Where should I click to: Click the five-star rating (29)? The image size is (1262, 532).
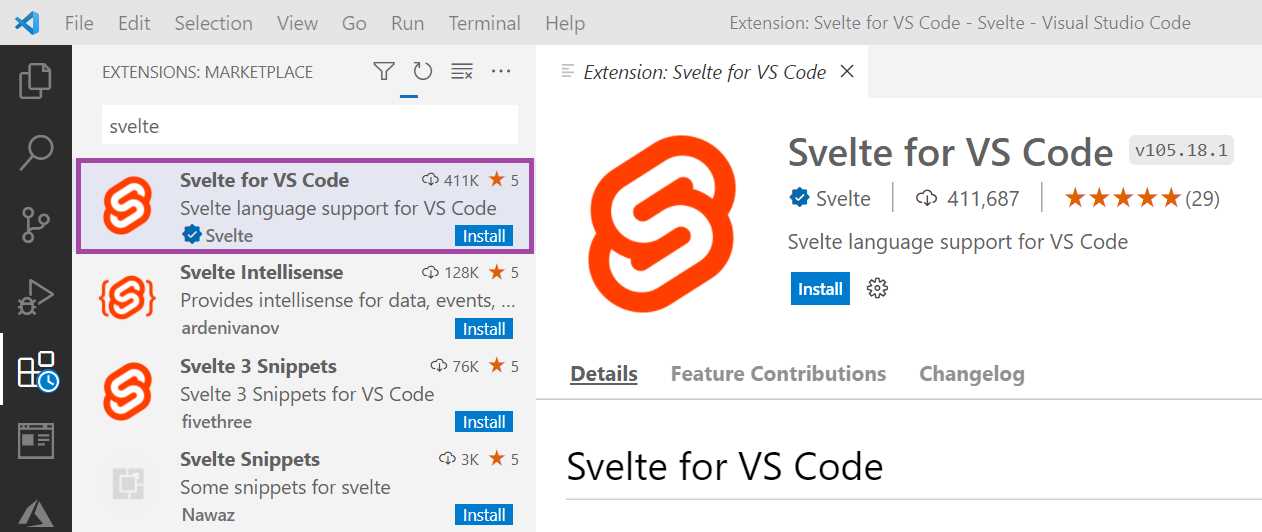[1142, 198]
